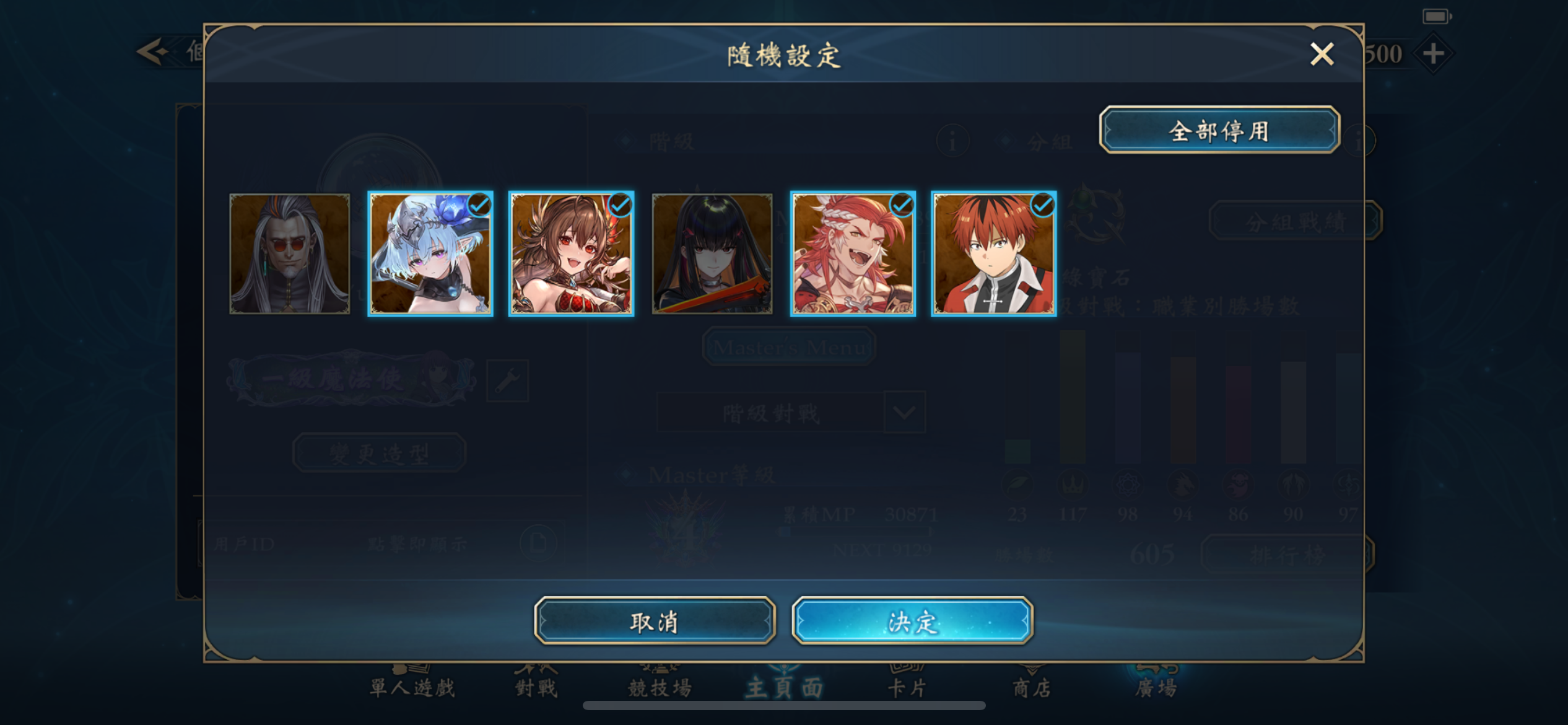Cancel with the 取消 button
Image resolution: width=1568 pixels, height=725 pixels.
655,621
